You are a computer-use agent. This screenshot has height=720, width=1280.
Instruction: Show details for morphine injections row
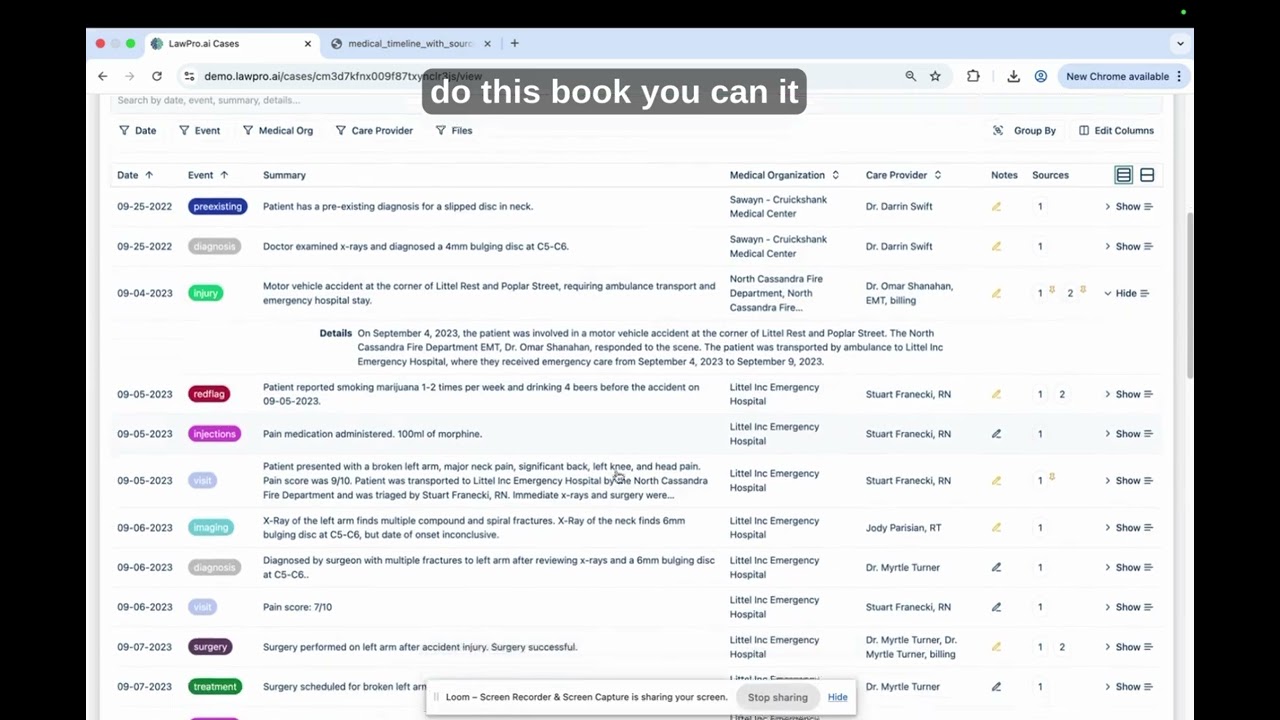[x=1128, y=434]
